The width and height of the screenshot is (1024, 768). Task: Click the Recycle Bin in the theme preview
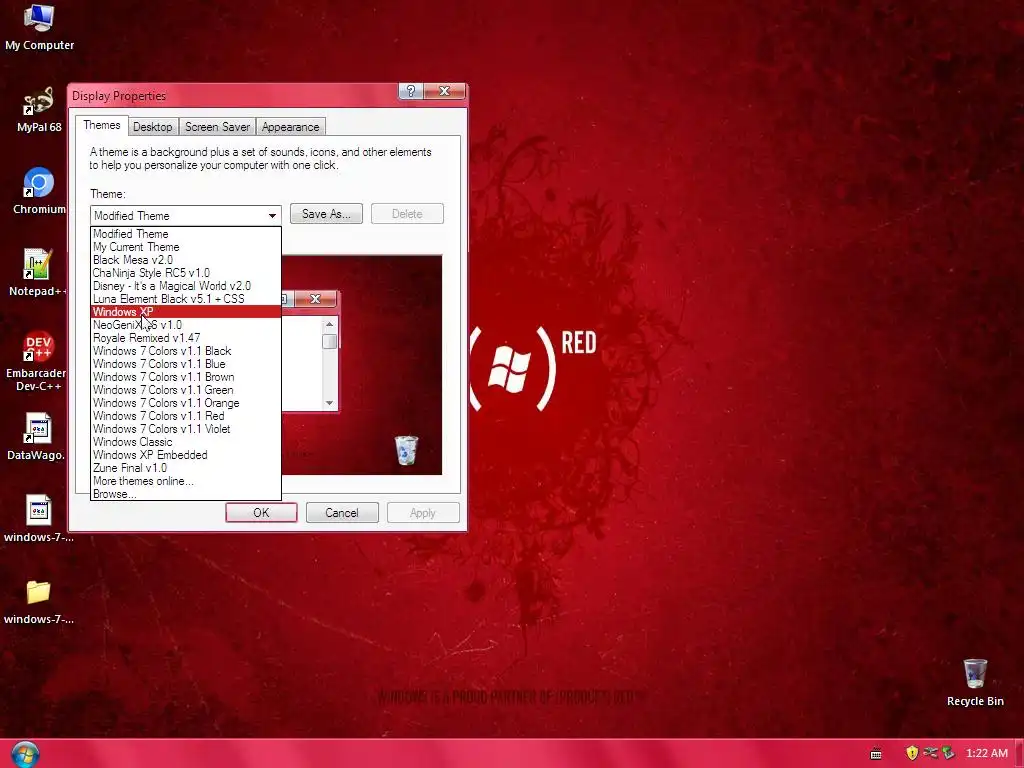406,451
